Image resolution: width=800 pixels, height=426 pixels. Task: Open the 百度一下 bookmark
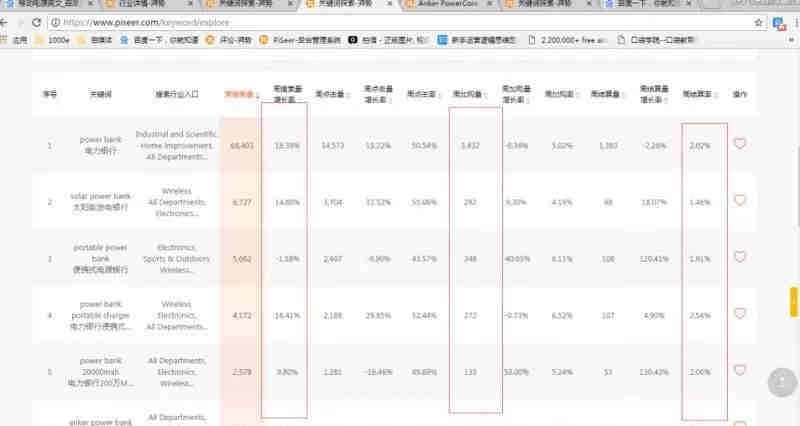(160, 40)
